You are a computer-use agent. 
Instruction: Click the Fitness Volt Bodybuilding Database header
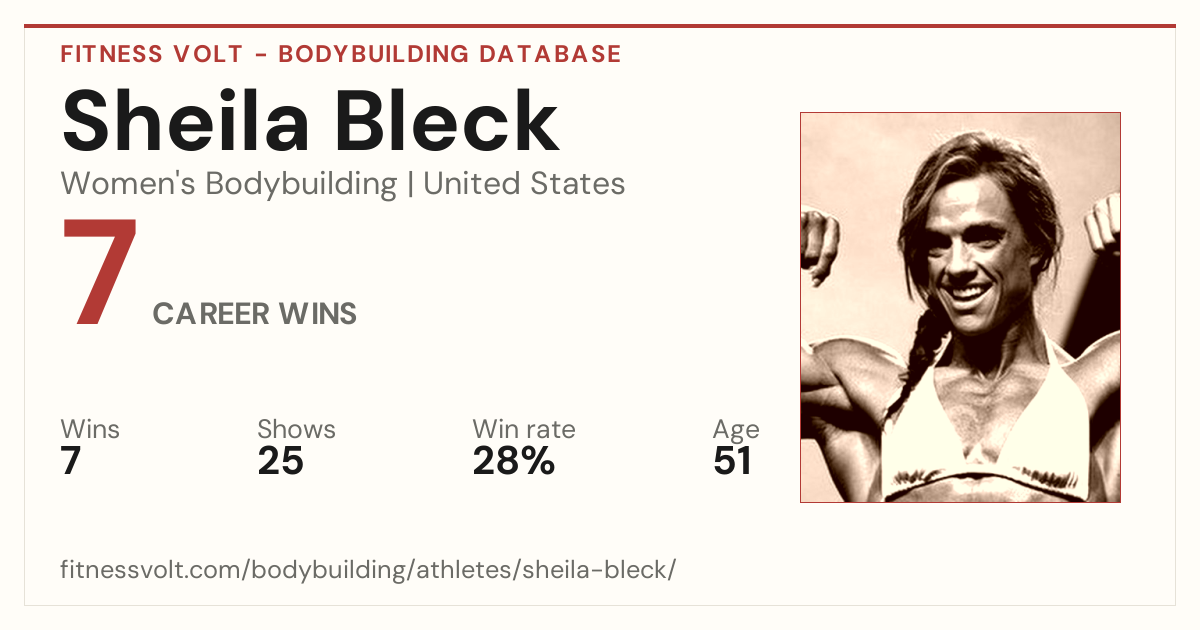pos(341,54)
